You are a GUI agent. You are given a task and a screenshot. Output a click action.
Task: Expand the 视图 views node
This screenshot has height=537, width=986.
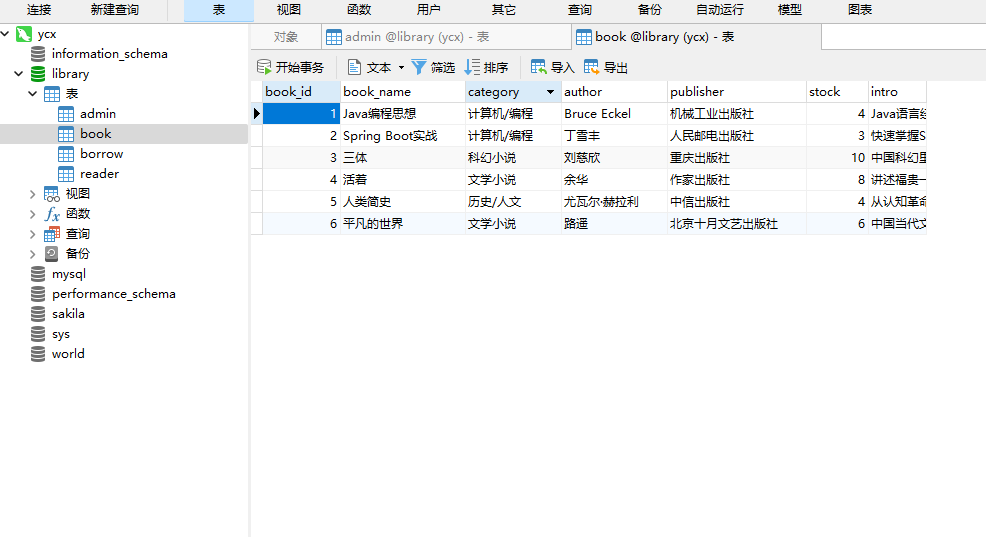click(x=33, y=194)
